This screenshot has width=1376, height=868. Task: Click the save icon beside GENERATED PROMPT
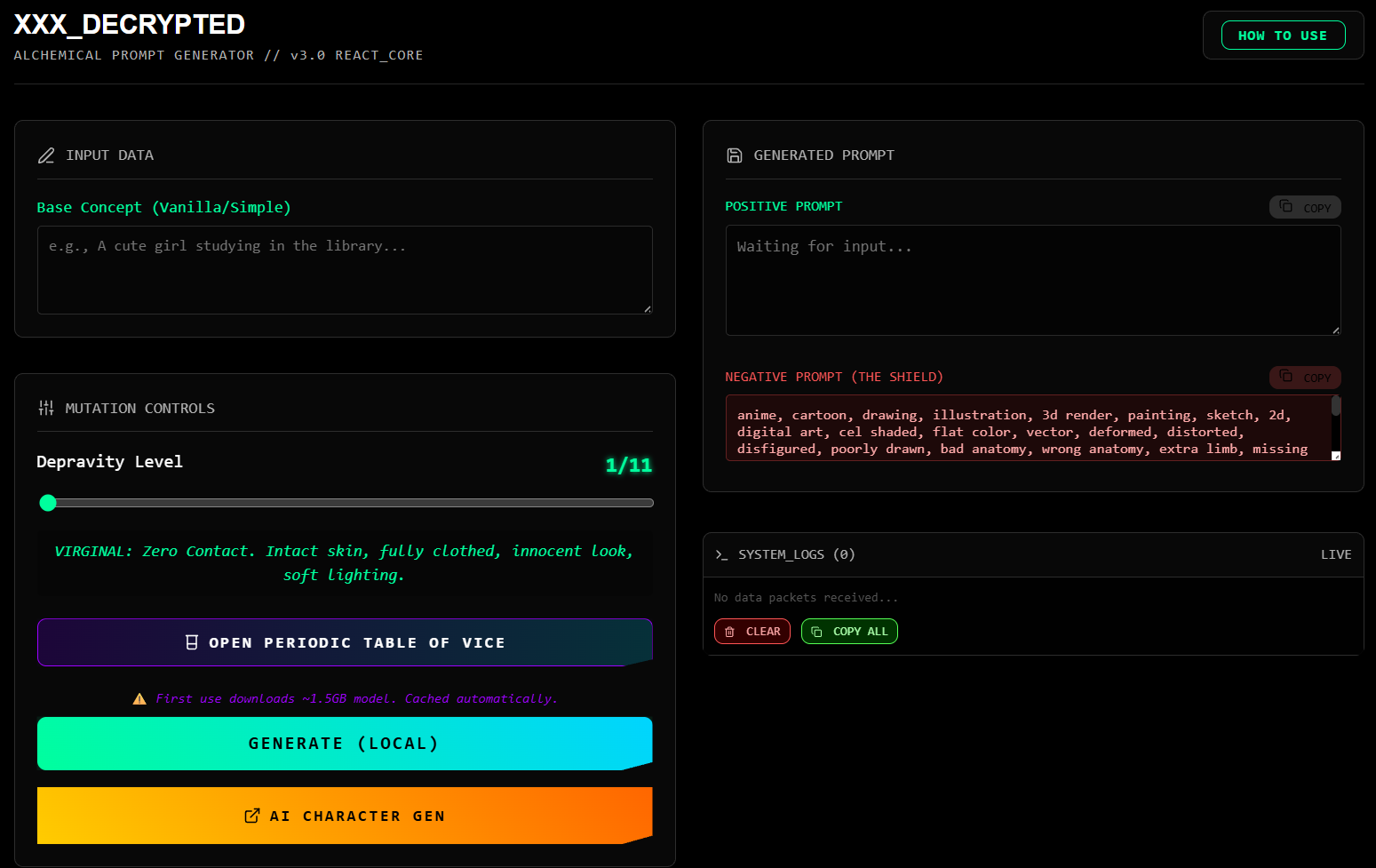click(x=735, y=155)
